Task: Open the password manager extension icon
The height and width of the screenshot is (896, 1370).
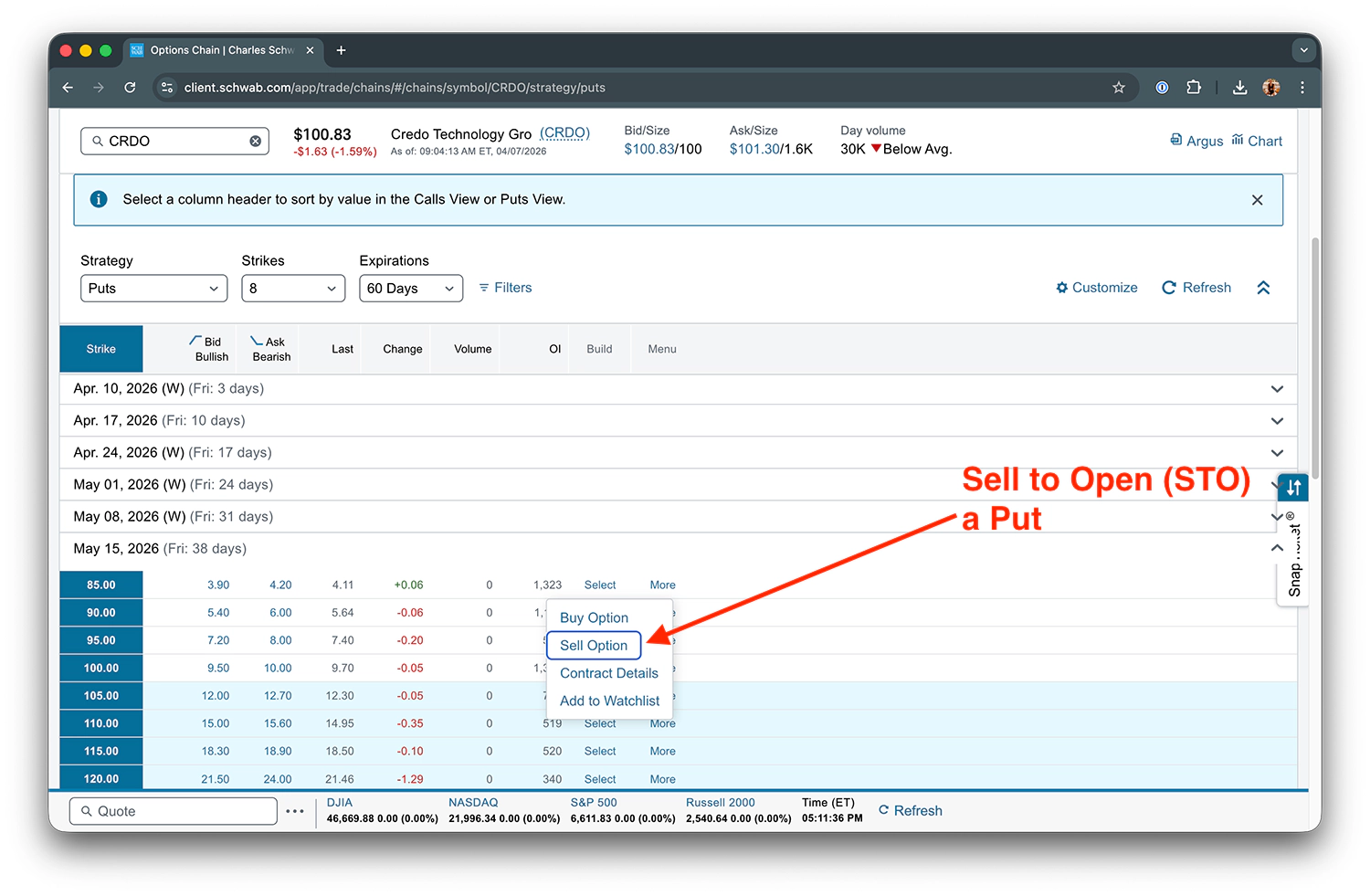Action: 1162,88
